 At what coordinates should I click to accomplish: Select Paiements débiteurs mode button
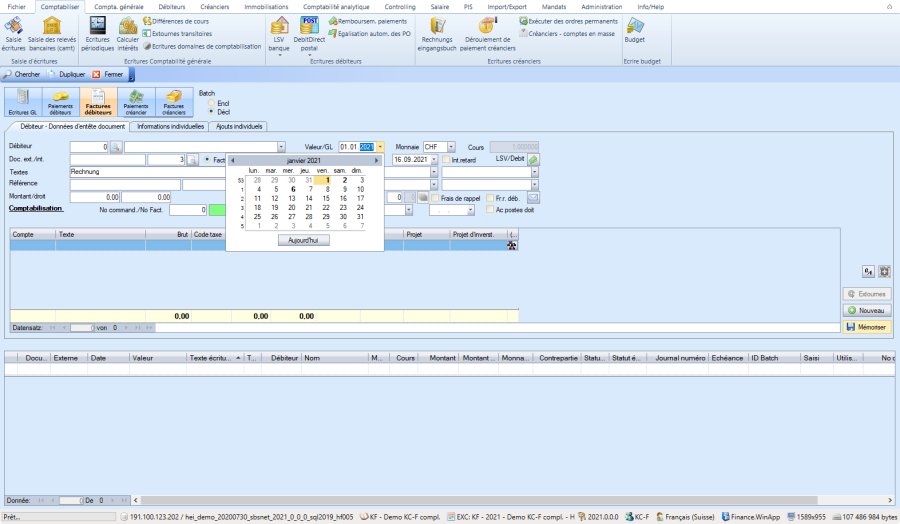(x=60, y=103)
